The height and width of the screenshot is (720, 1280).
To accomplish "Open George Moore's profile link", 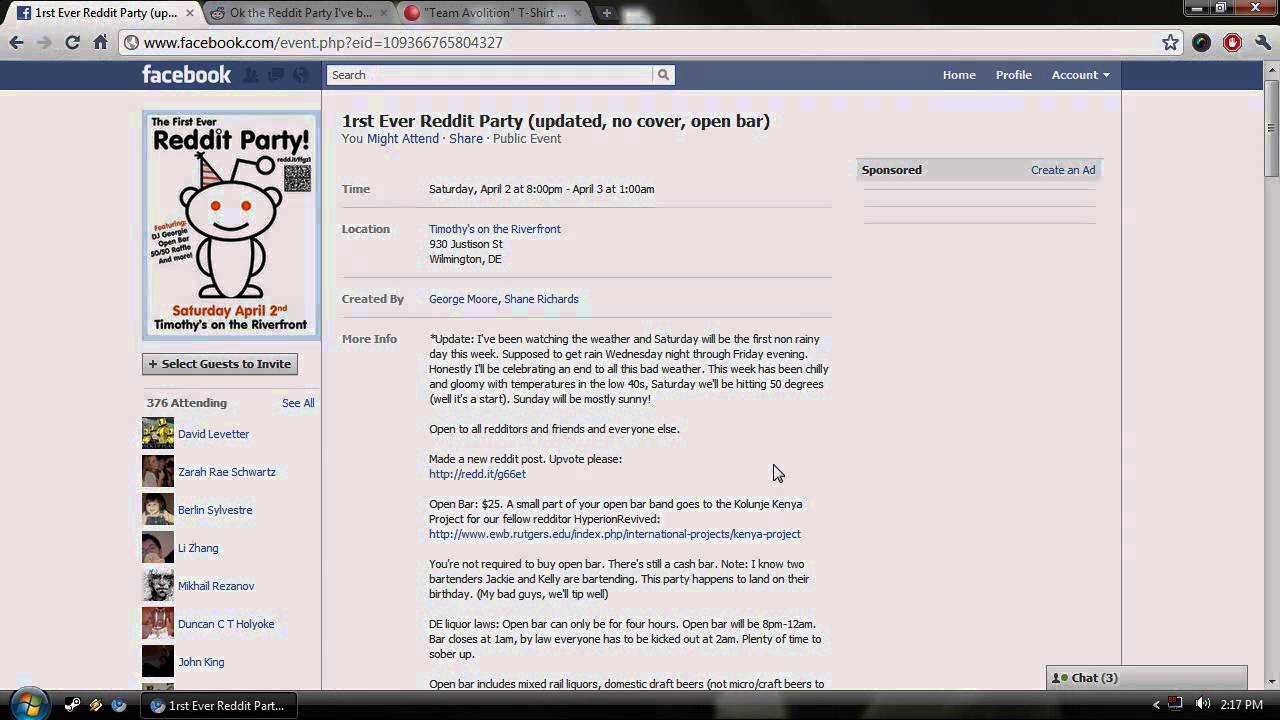I will 463,299.
